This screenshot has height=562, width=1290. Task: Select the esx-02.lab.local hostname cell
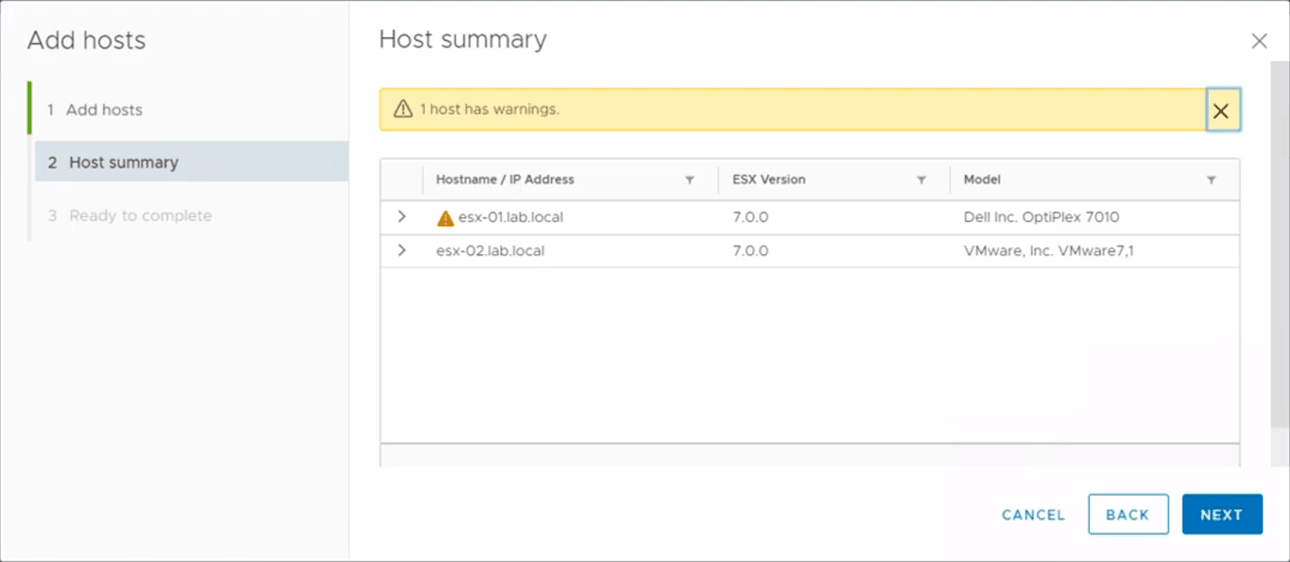(x=490, y=251)
